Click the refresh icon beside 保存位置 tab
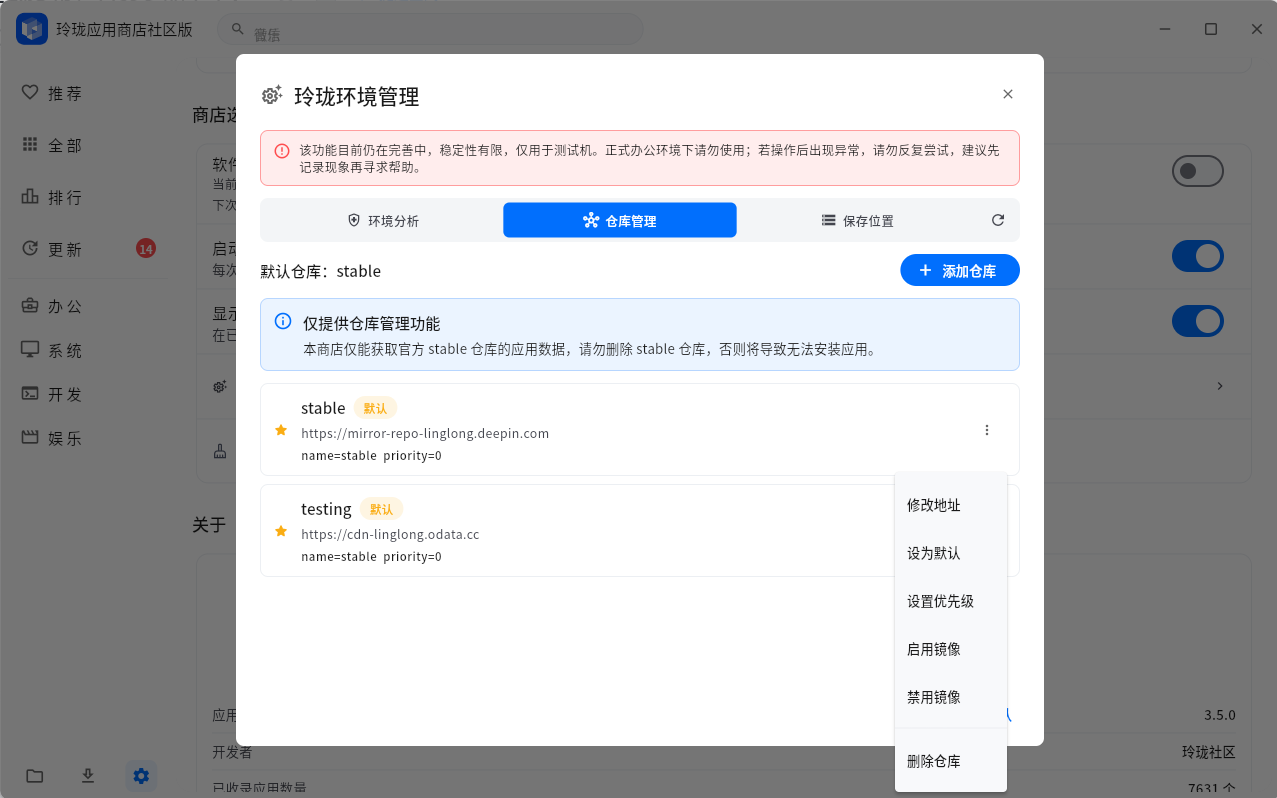The height and width of the screenshot is (798, 1277). click(998, 220)
